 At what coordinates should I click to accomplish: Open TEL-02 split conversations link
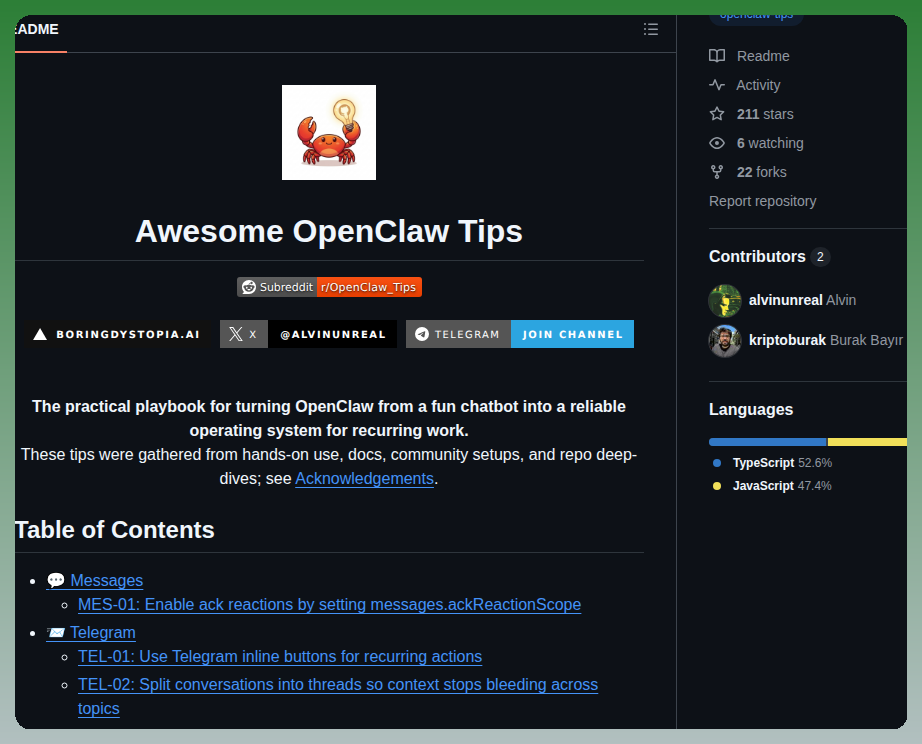click(x=338, y=696)
